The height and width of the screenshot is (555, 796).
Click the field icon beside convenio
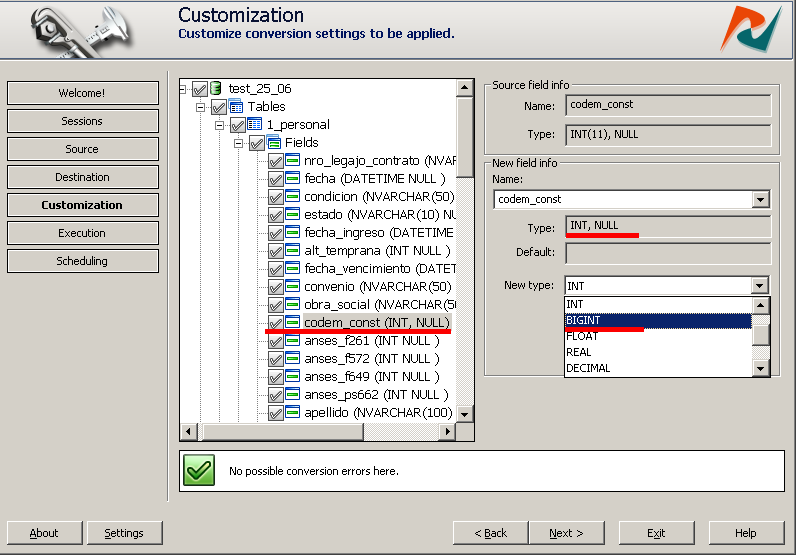293,287
